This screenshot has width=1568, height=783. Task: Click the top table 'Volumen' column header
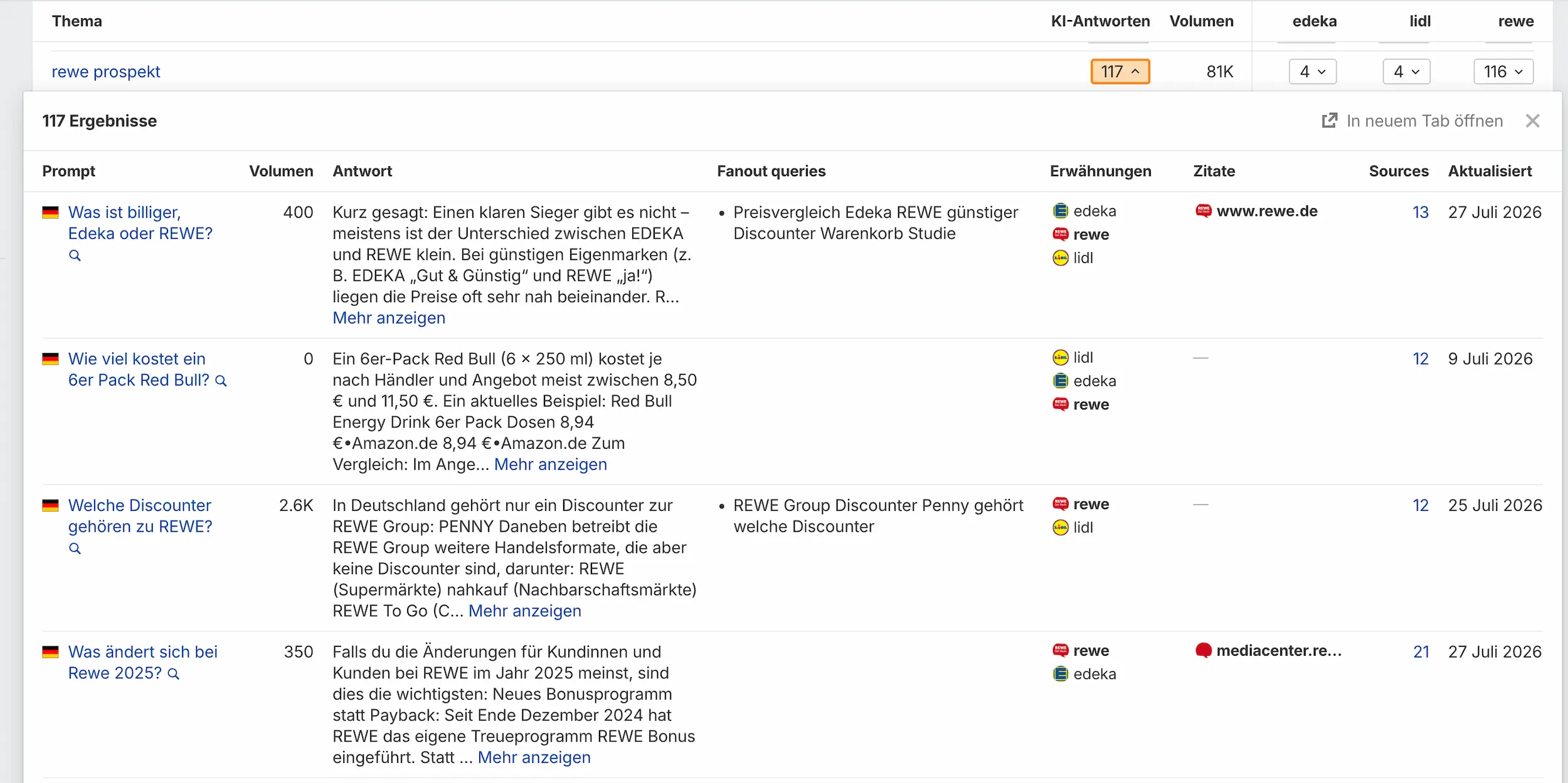[x=1201, y=21]
